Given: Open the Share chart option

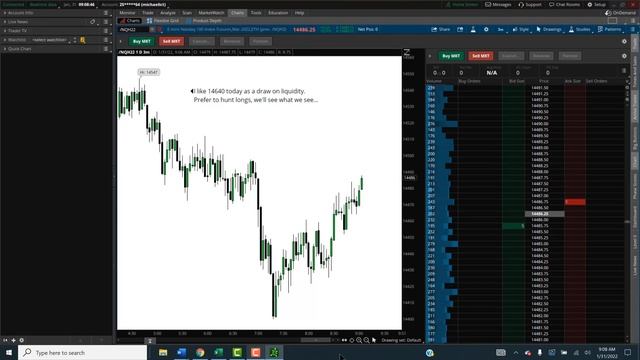Looking at the screenshot, I should [x=441, y=29].
